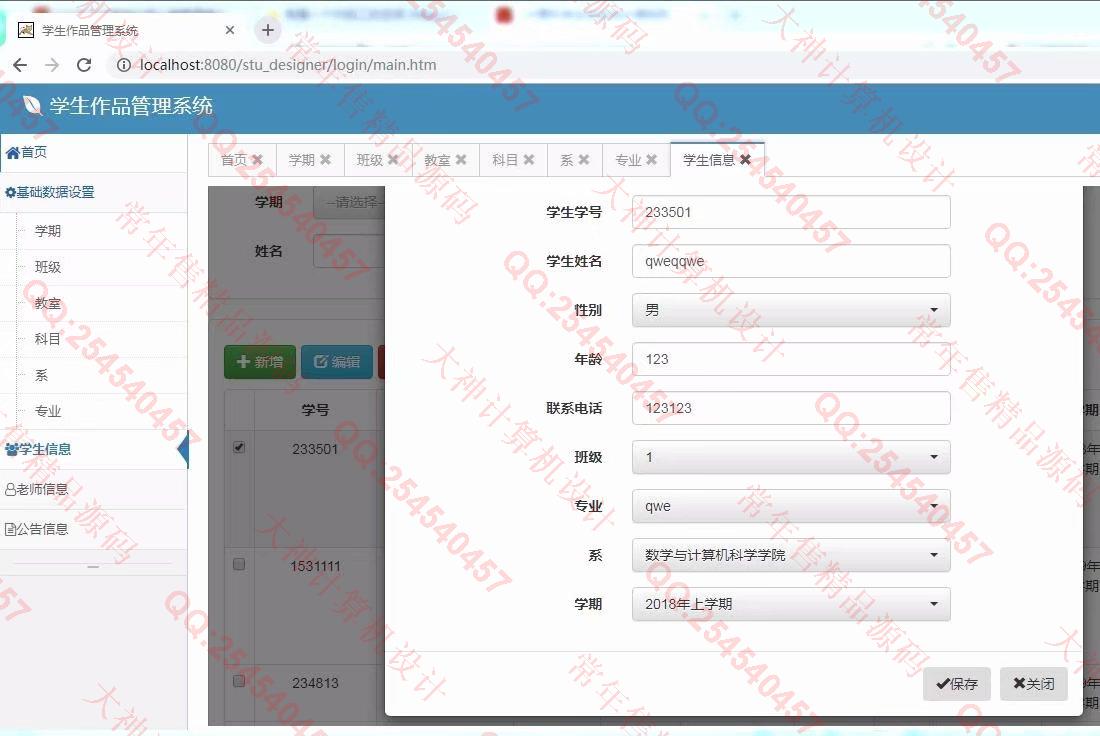Open 首页 in the sidebar
The width and height of the screenshot is (1100, 736).
click(94, 152)
